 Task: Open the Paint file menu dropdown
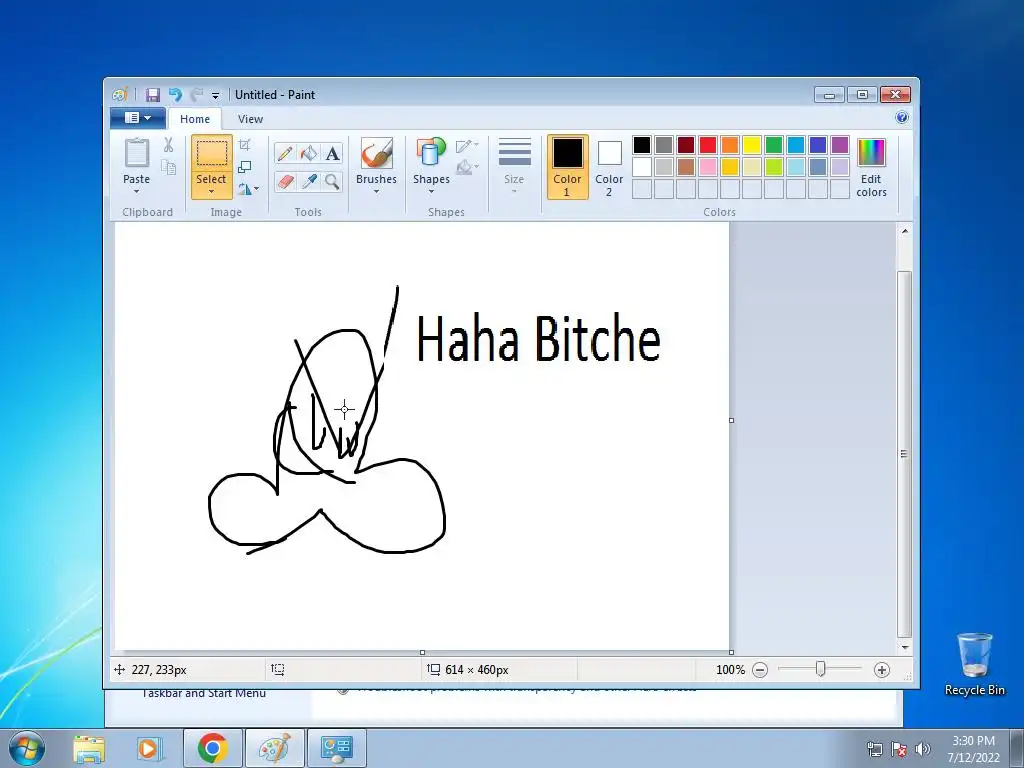(x=138, y=118)
